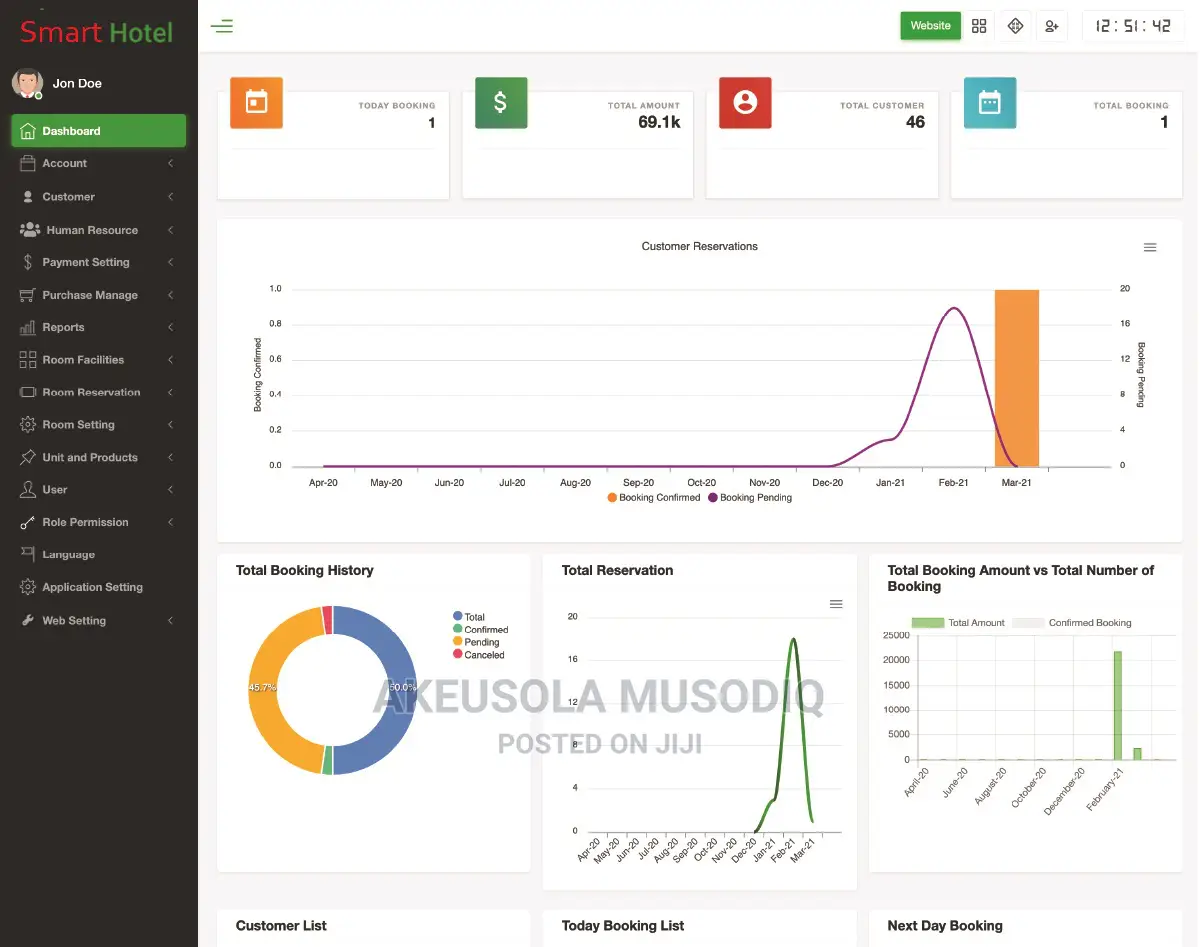This screenshot has height=947, width=1200.
Task: Click the digital clock display
Action: click(1133, 26)
